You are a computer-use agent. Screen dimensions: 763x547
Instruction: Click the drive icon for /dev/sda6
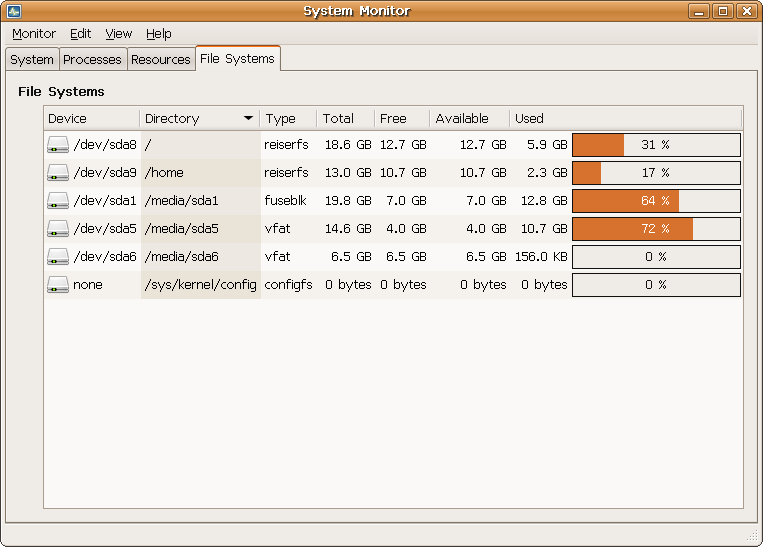coord(57,257)
